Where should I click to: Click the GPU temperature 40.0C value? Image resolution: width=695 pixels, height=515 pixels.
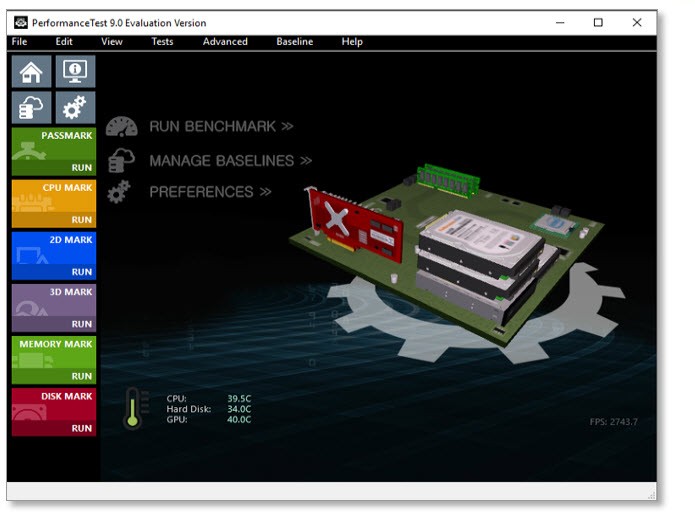239,419
